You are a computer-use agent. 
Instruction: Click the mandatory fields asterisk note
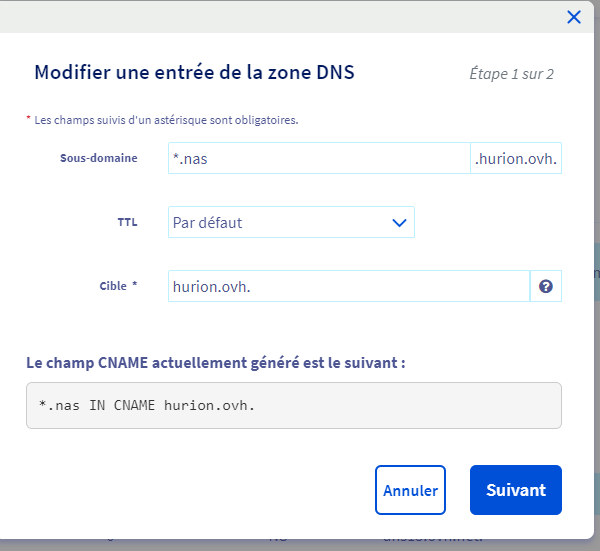(166, 120)
